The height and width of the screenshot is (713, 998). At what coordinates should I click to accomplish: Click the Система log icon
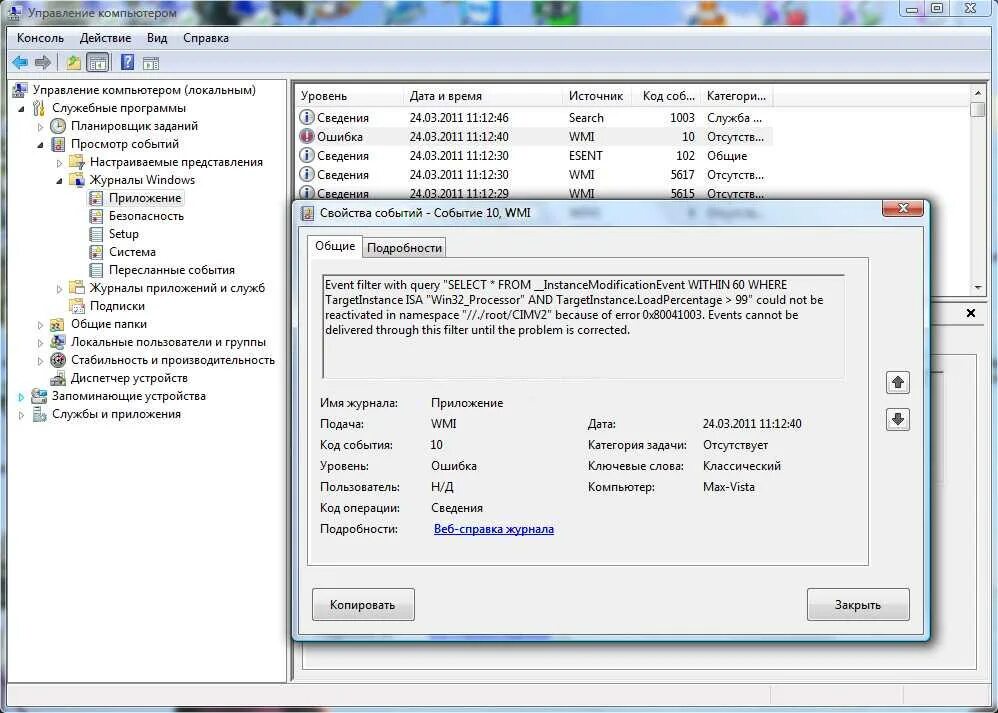click(x=96, y=252)
